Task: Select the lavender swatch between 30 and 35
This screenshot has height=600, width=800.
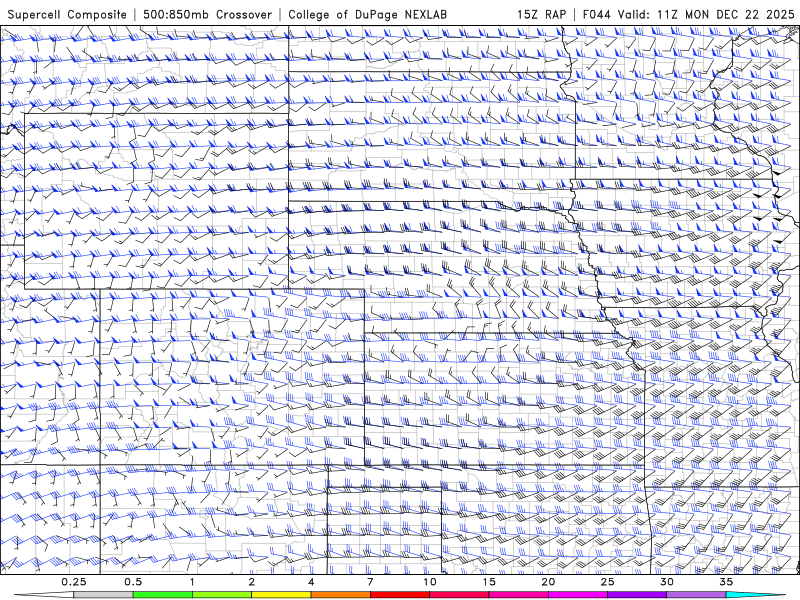Action: (696, 595)
